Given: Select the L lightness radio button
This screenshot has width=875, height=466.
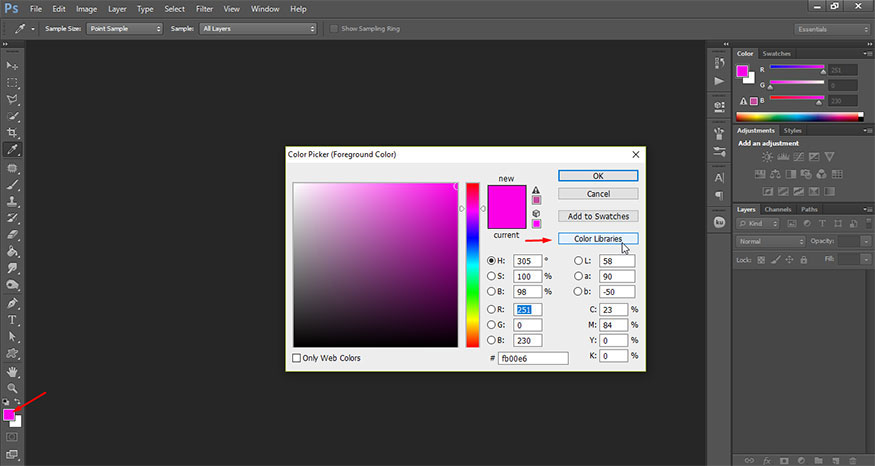Looking at the screenshot, I should click(579, 260).
